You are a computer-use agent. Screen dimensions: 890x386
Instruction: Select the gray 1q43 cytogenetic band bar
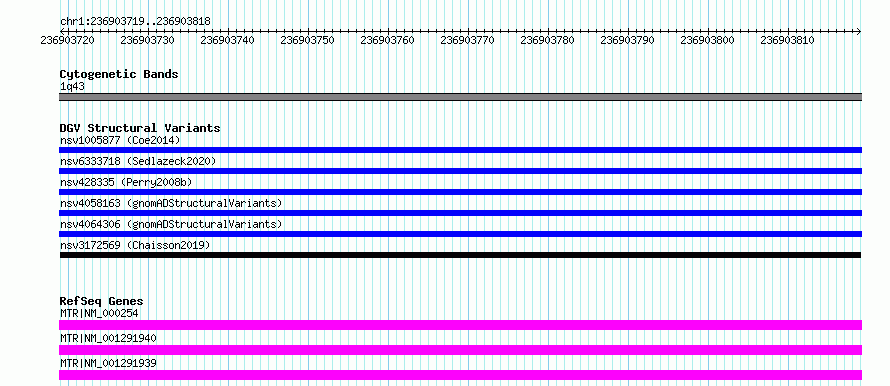[460, 97]
